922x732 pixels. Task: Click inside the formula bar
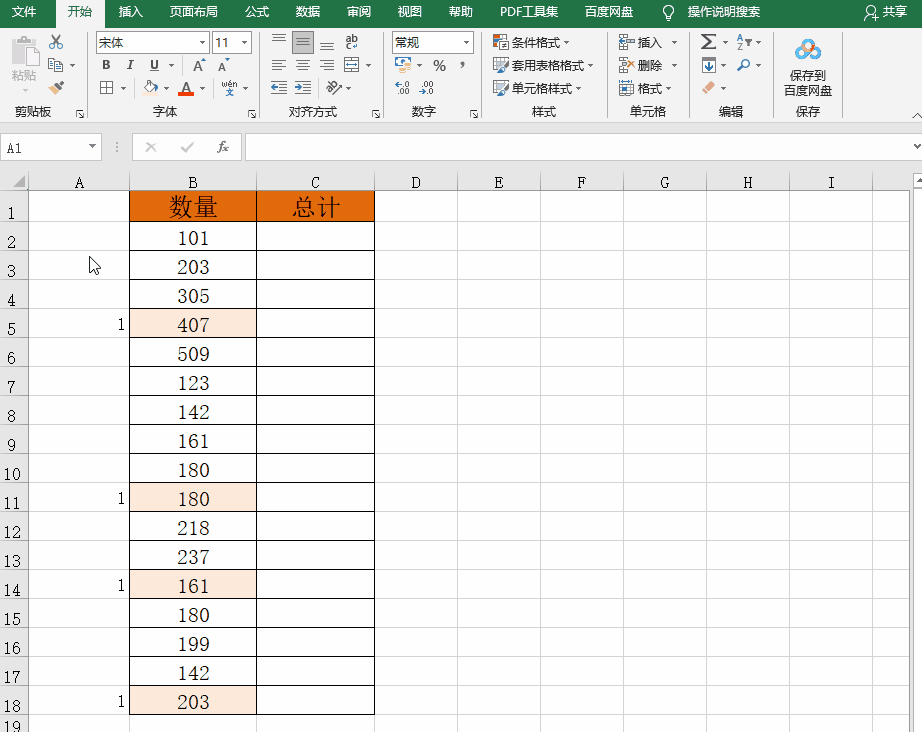pos(579,147)
